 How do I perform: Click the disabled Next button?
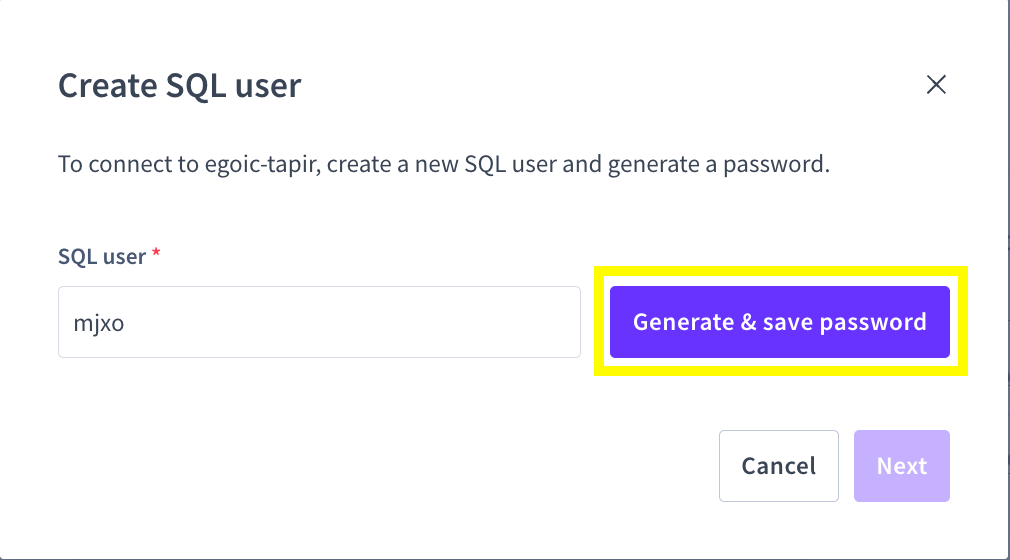tap(901, 466)
